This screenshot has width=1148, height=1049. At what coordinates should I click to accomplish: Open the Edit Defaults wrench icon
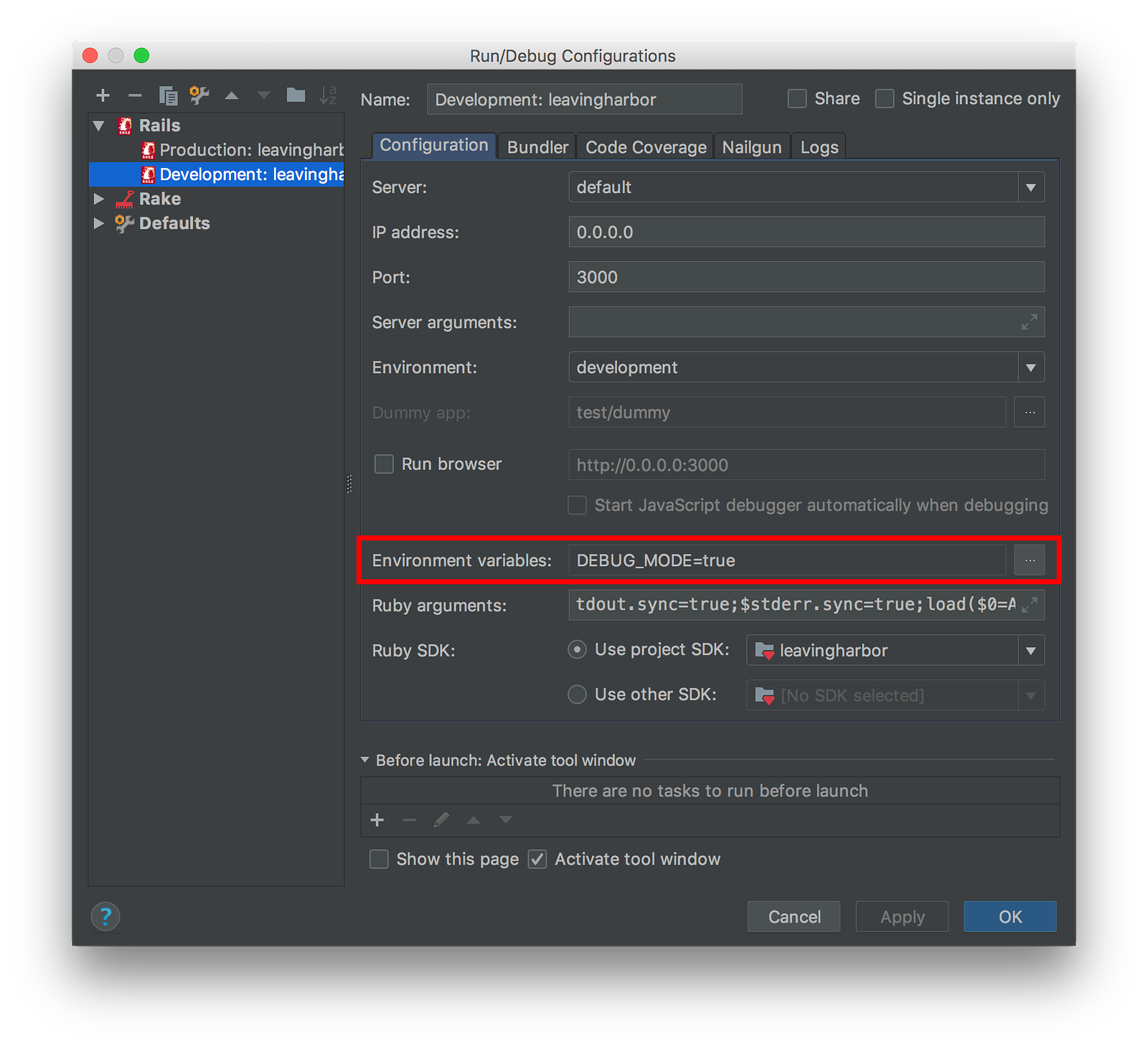point(199,94)
